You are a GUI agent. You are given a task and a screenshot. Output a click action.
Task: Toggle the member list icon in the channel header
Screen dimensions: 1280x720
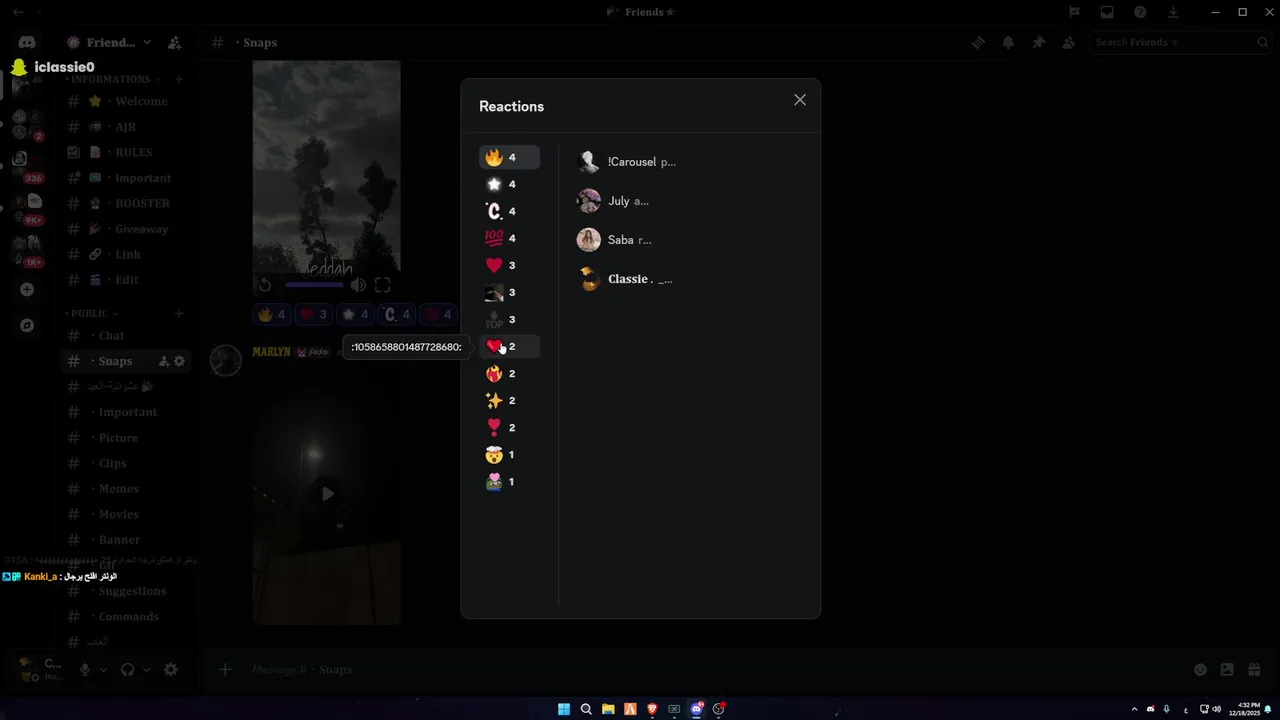pos(1068,42)
